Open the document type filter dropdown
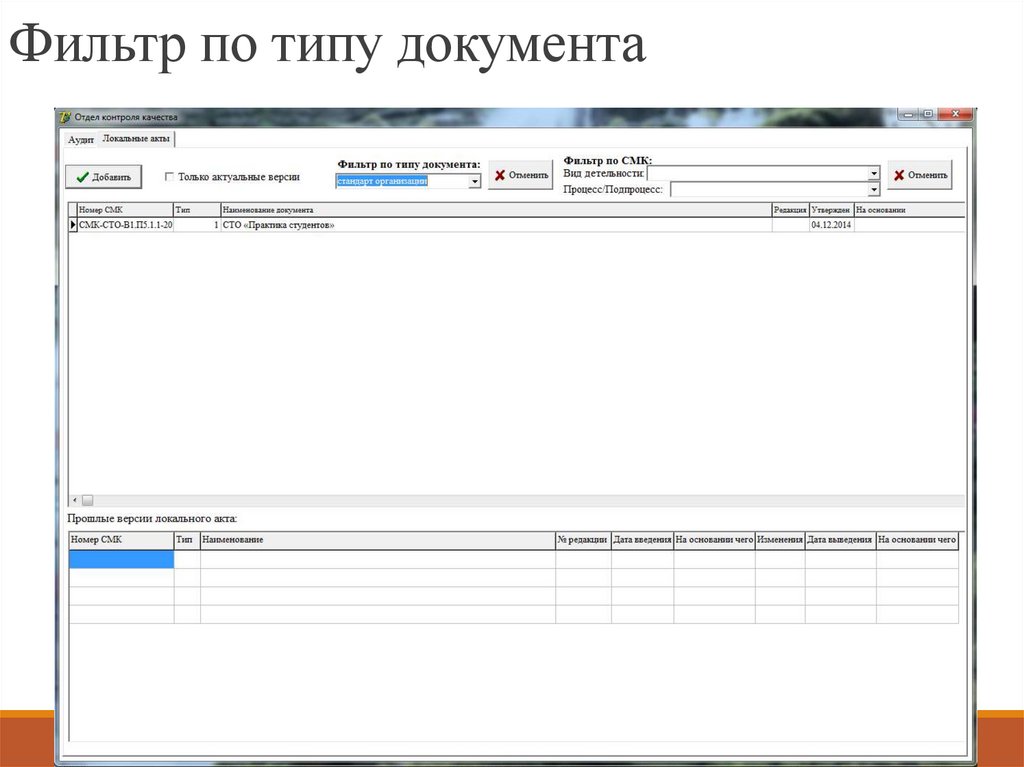1024x767 pixels. [x=475, y=182]
